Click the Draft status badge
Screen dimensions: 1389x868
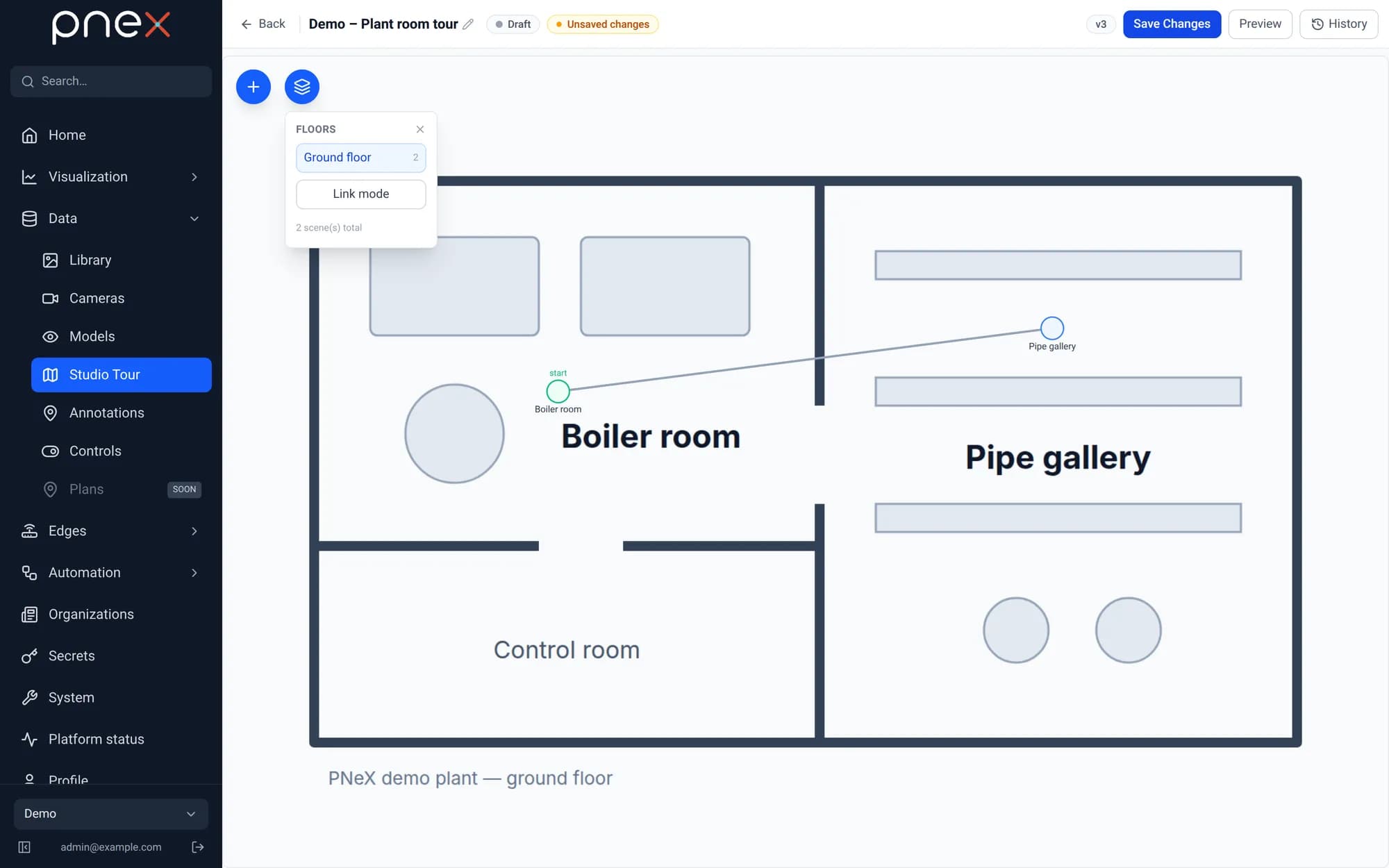(x=513, y=24)
